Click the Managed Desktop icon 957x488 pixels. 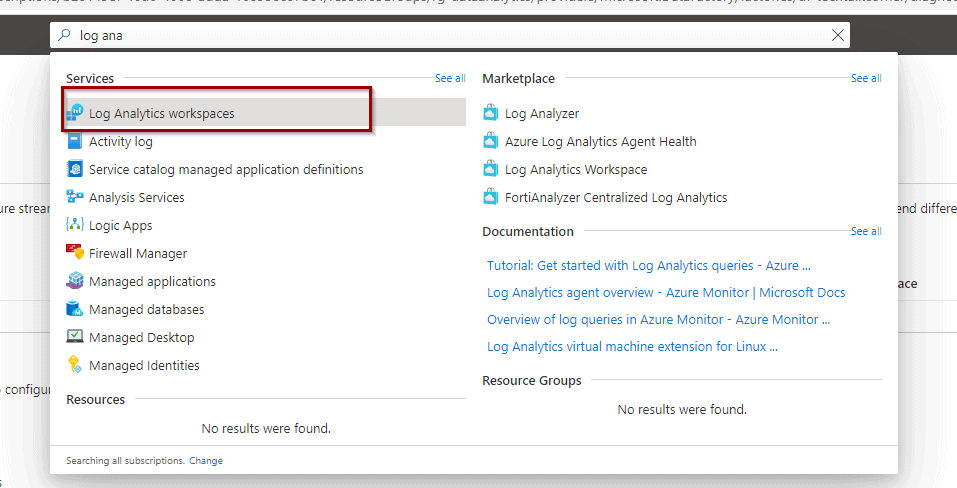click(74, 337)
